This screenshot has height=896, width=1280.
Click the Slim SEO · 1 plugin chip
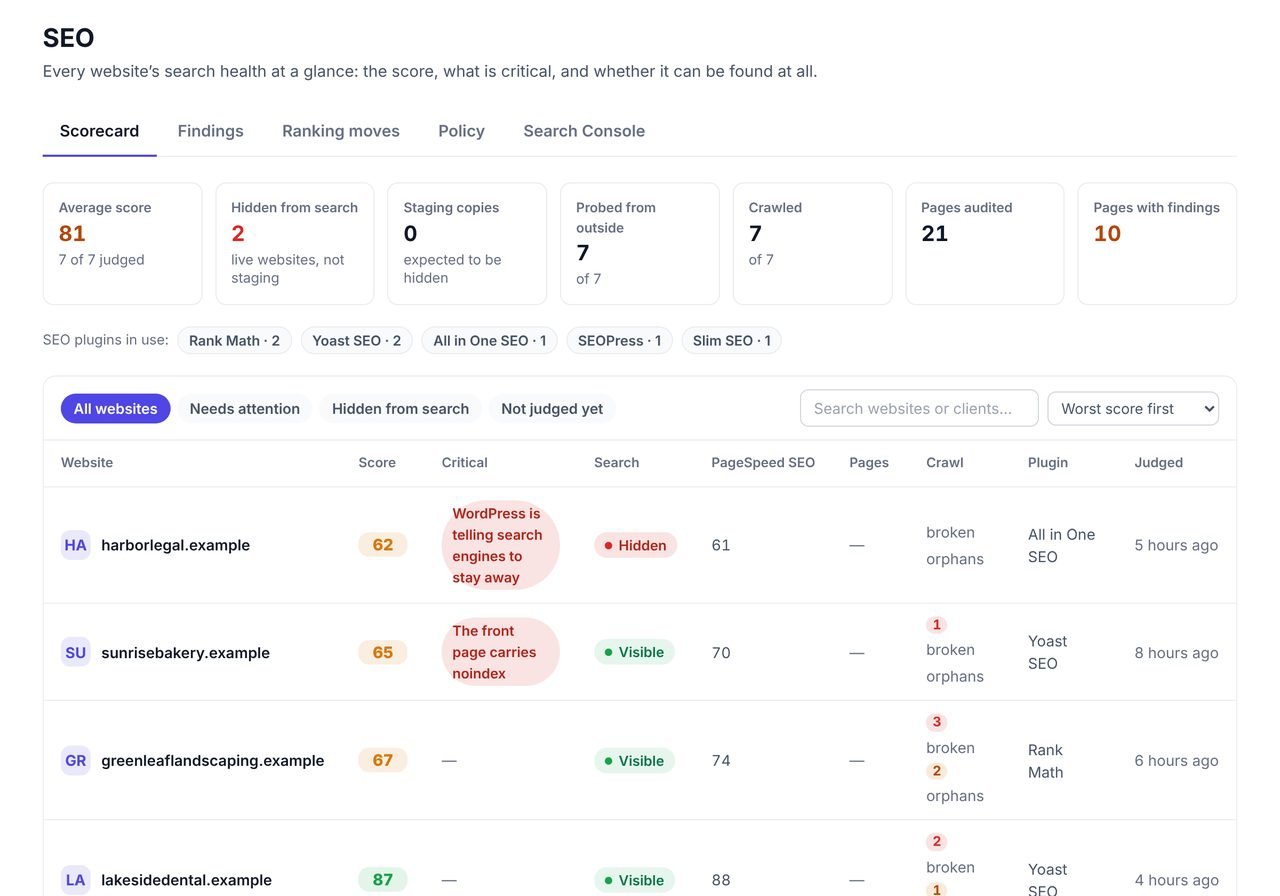(x=731, y=340)
